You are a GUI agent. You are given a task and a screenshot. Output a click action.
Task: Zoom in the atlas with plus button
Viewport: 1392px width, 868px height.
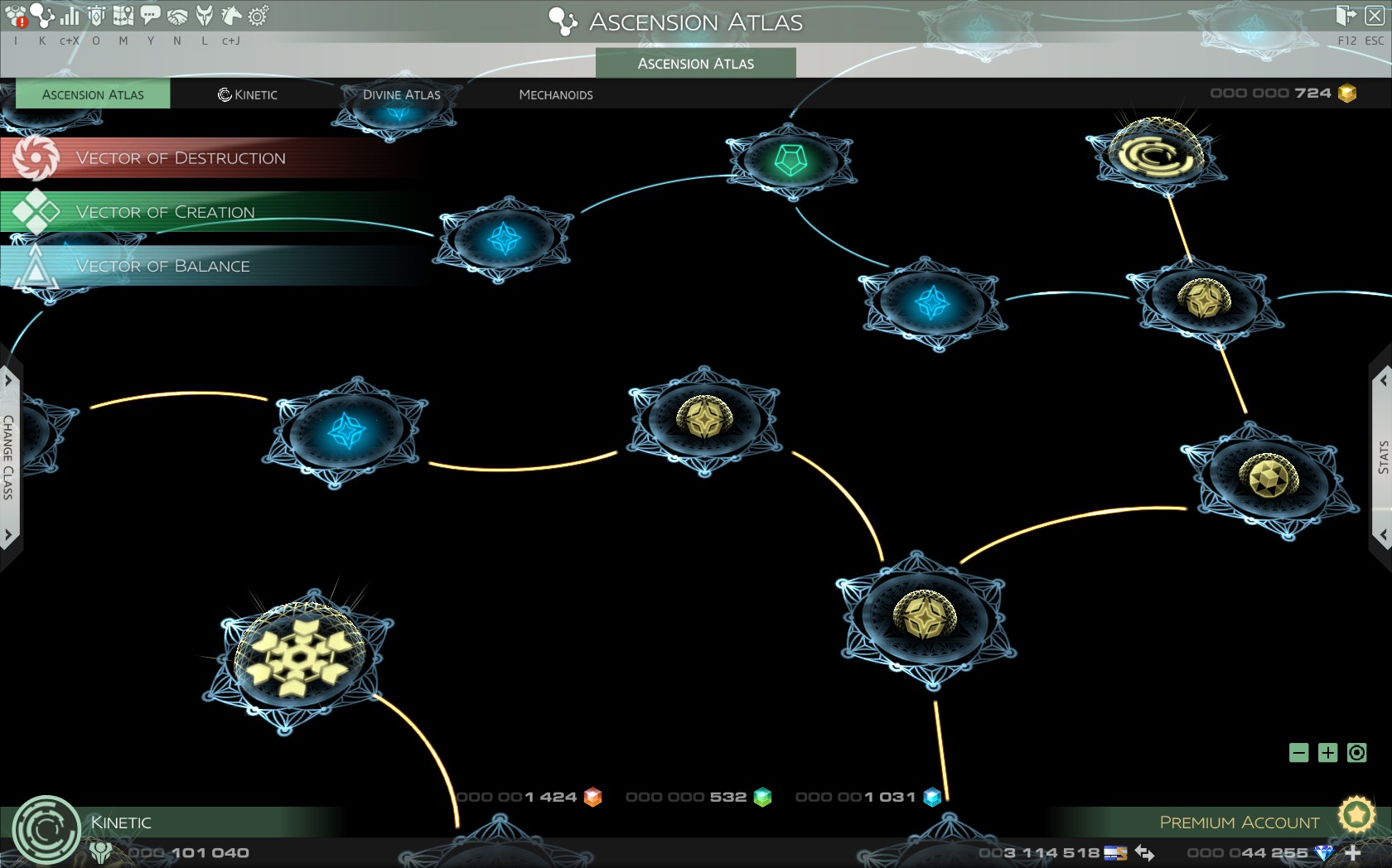(x=1327, y=753)
